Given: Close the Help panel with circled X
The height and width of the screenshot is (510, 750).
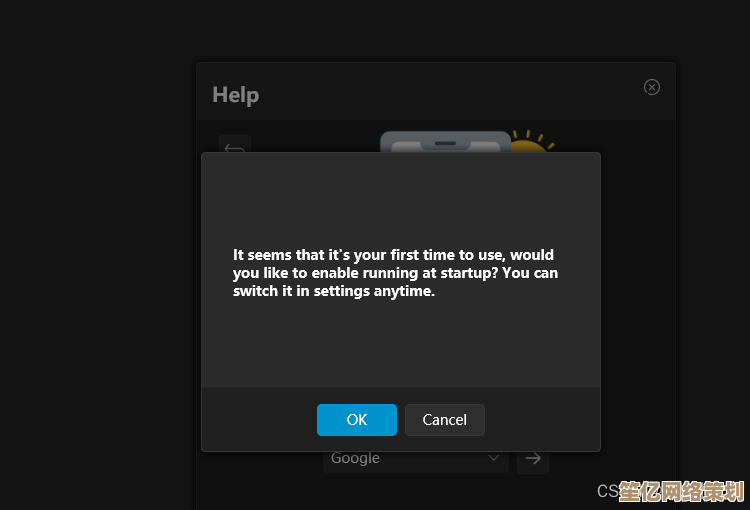Looking at the screenshot, I should point(652,87).
